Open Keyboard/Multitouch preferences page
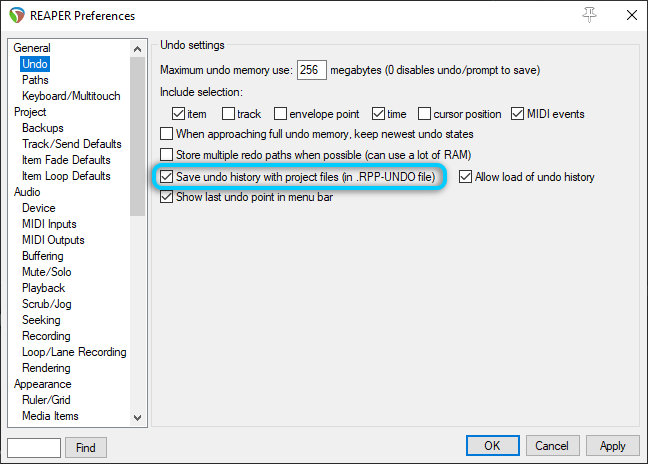This screenshot has height=464, width=648. [71, 96]
